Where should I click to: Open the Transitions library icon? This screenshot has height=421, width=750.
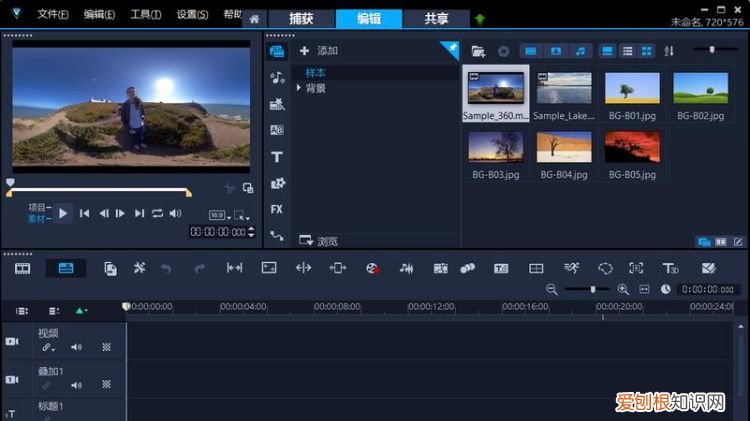tap(277, 130)
